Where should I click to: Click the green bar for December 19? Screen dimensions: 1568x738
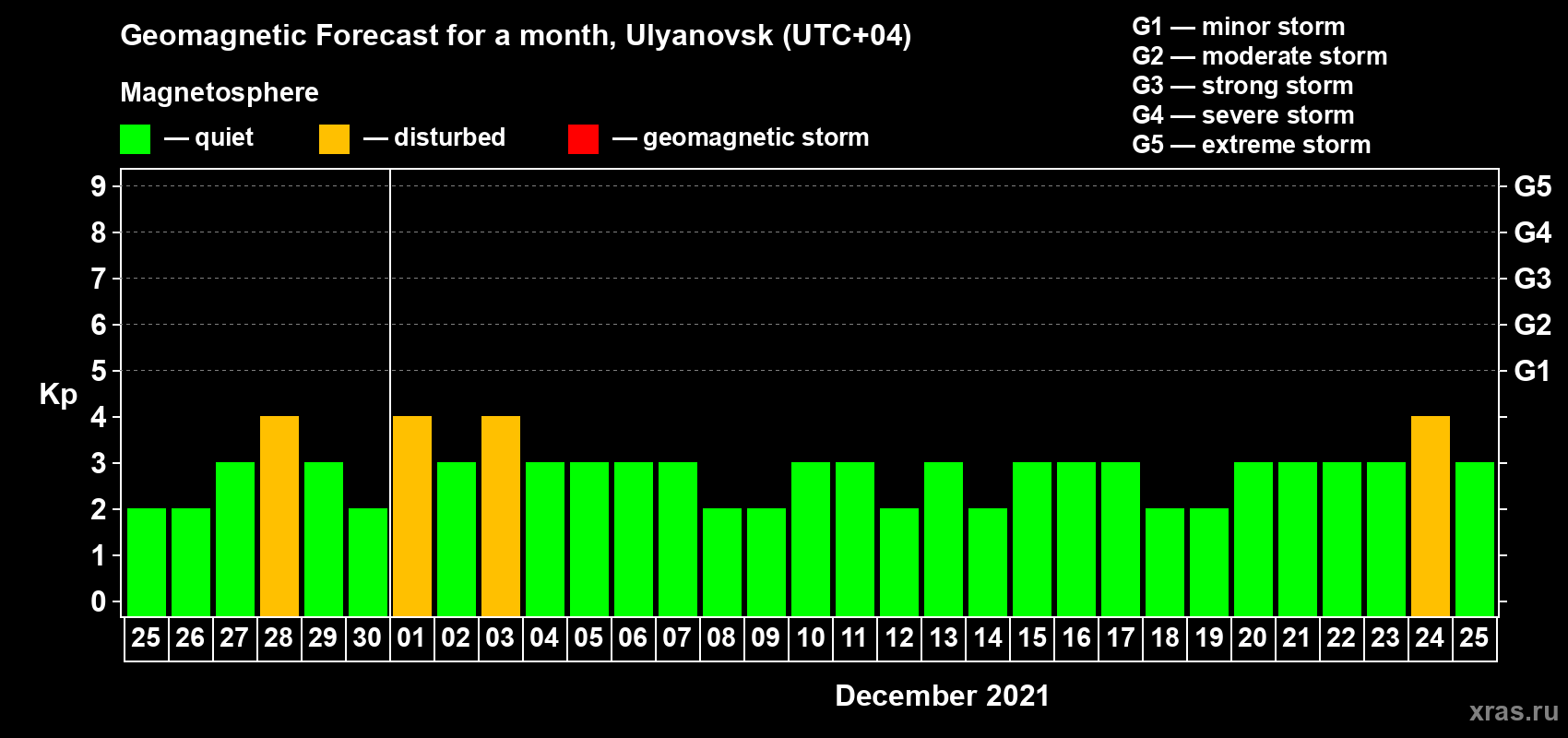tap(1209, 563)
